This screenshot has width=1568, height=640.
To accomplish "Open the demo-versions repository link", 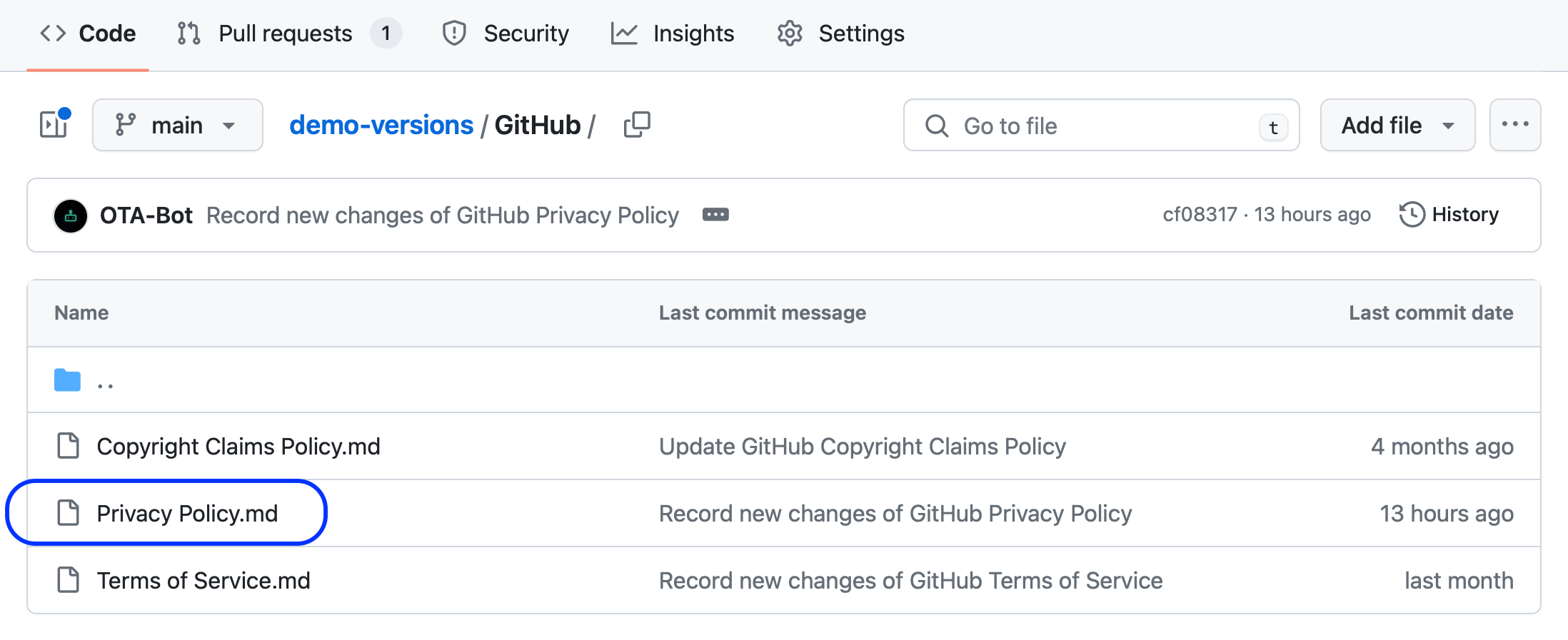I will point(381,124).
